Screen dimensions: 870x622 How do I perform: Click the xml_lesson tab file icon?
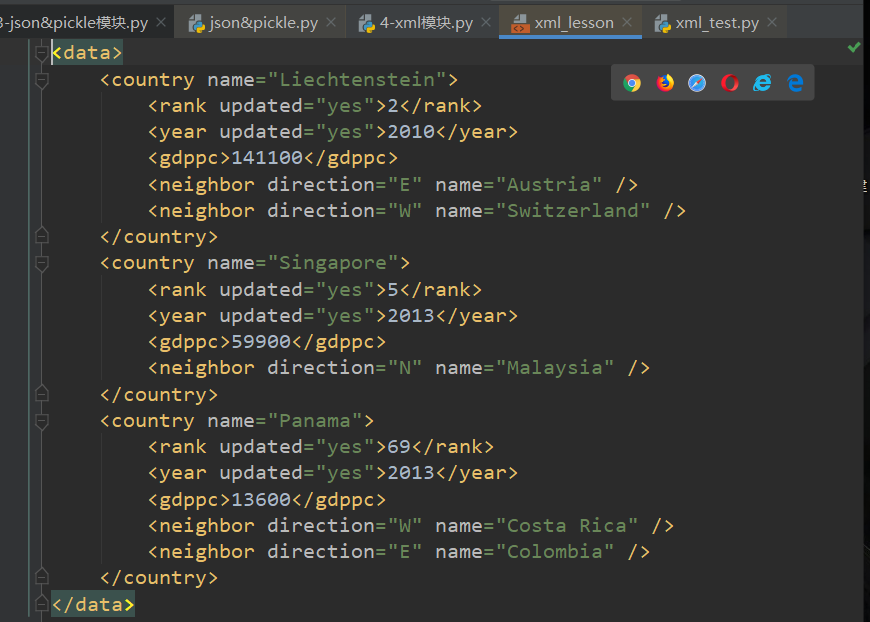520,23
